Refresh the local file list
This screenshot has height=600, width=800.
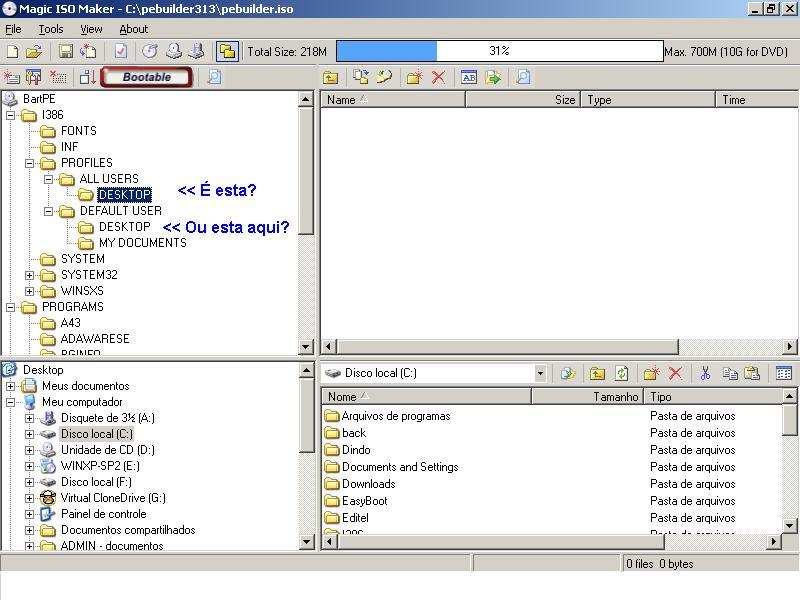(621, 373)
